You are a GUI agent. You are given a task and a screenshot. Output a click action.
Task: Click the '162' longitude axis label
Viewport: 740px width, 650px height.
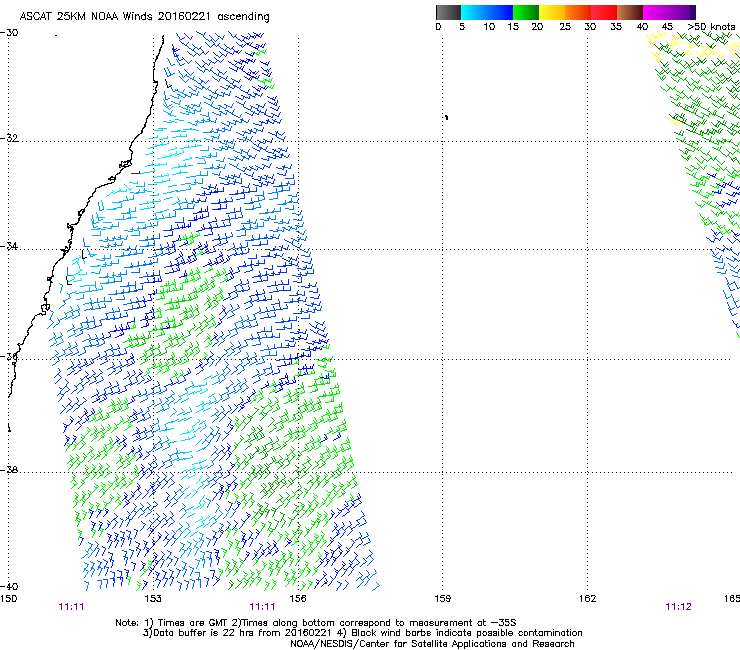(x=587, y=599)
